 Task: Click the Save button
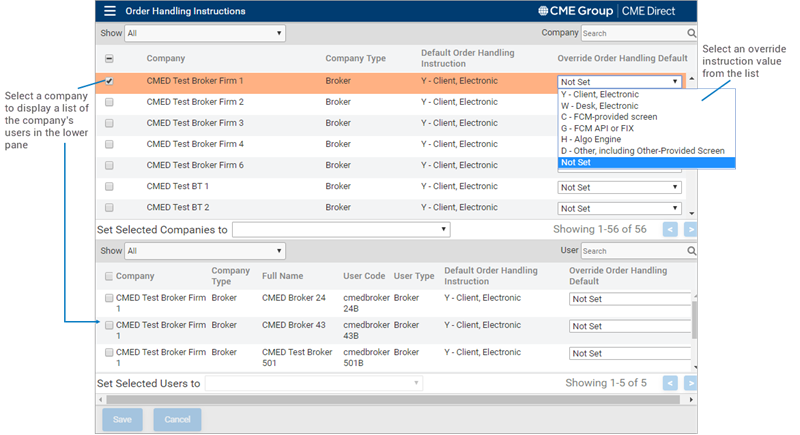(122, 419)
